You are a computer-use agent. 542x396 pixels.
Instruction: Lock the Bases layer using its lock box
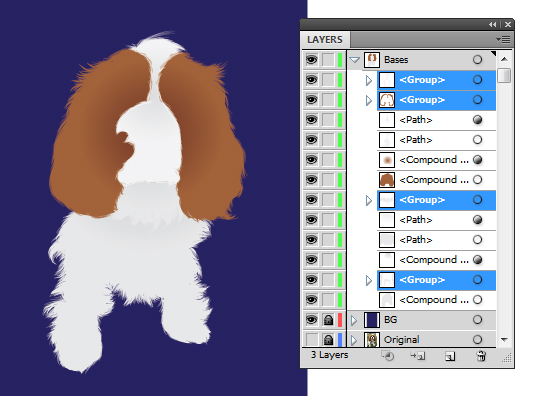[x=328, y=60]
